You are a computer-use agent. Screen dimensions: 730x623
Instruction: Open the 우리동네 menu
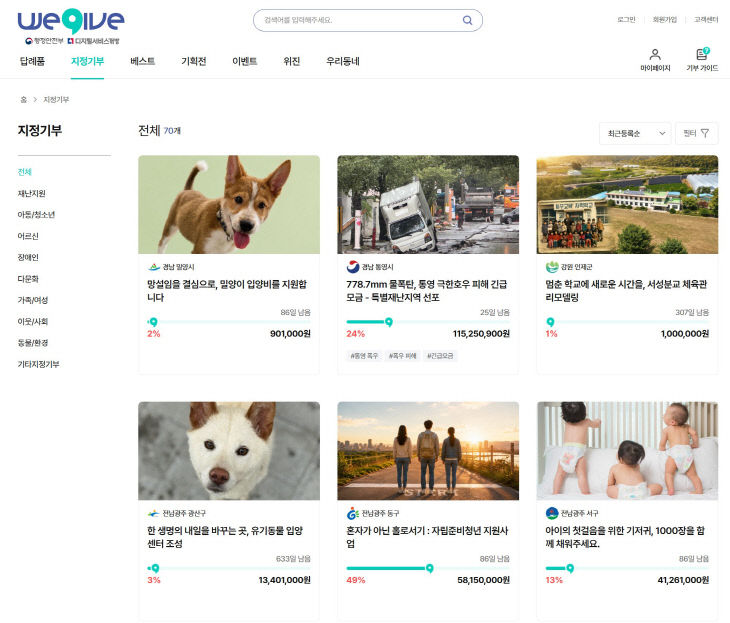click(343, 61)
